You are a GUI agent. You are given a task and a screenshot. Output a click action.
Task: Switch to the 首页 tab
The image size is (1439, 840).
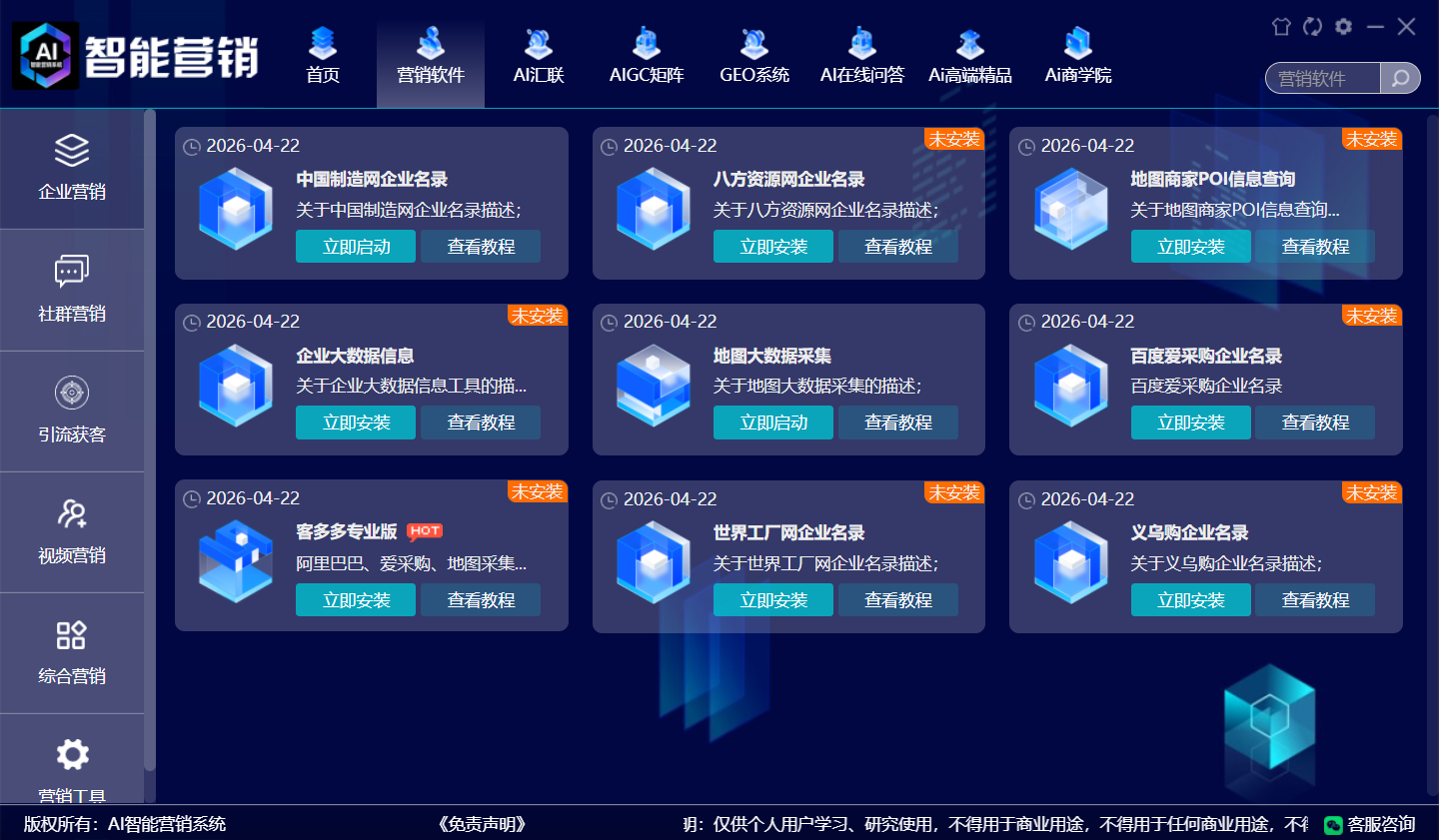click(x=323, y=56)
